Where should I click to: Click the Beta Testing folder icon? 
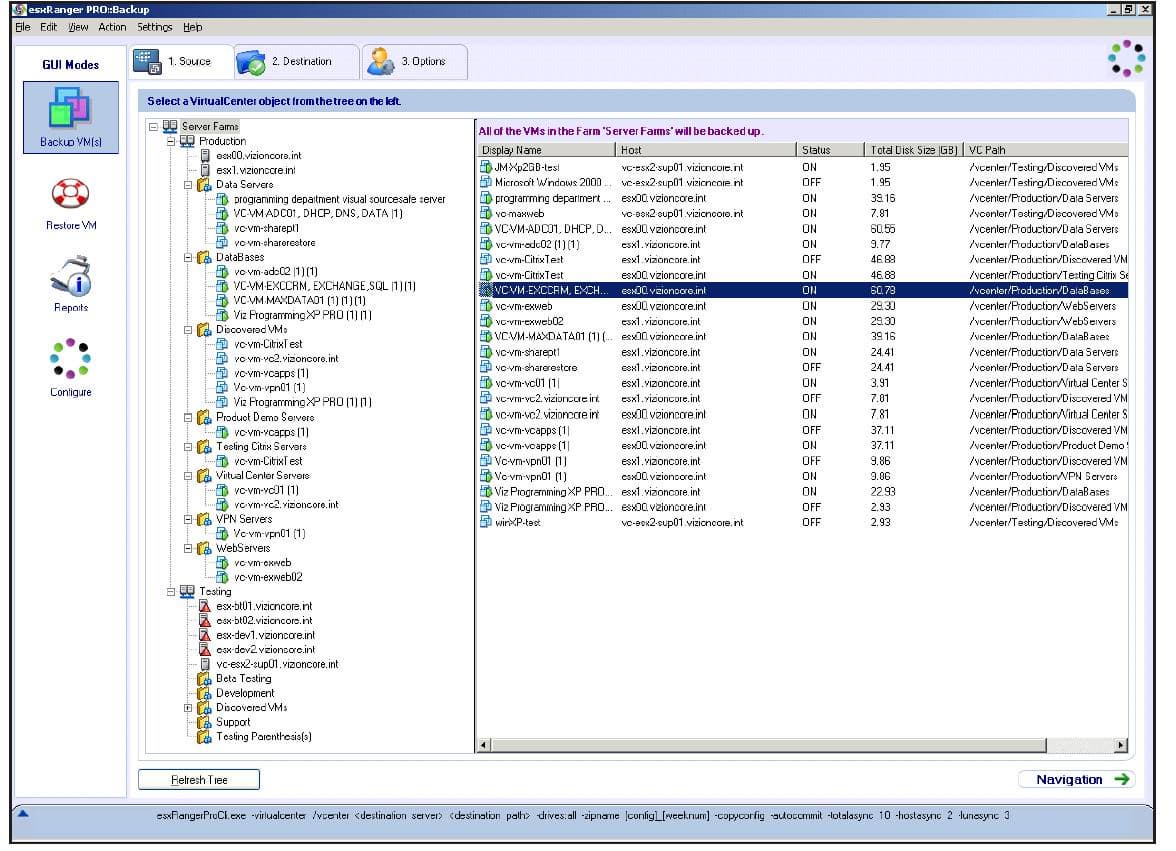pos(205,678)
